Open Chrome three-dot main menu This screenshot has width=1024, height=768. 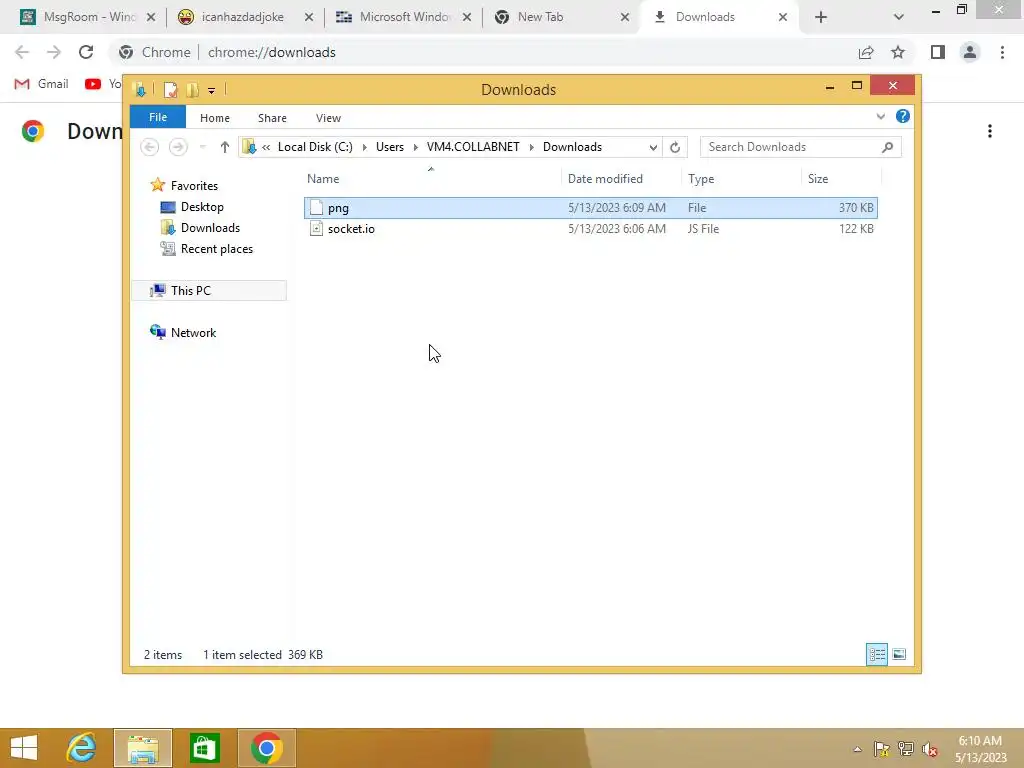pyautogui.click(x=1002, y=52)
